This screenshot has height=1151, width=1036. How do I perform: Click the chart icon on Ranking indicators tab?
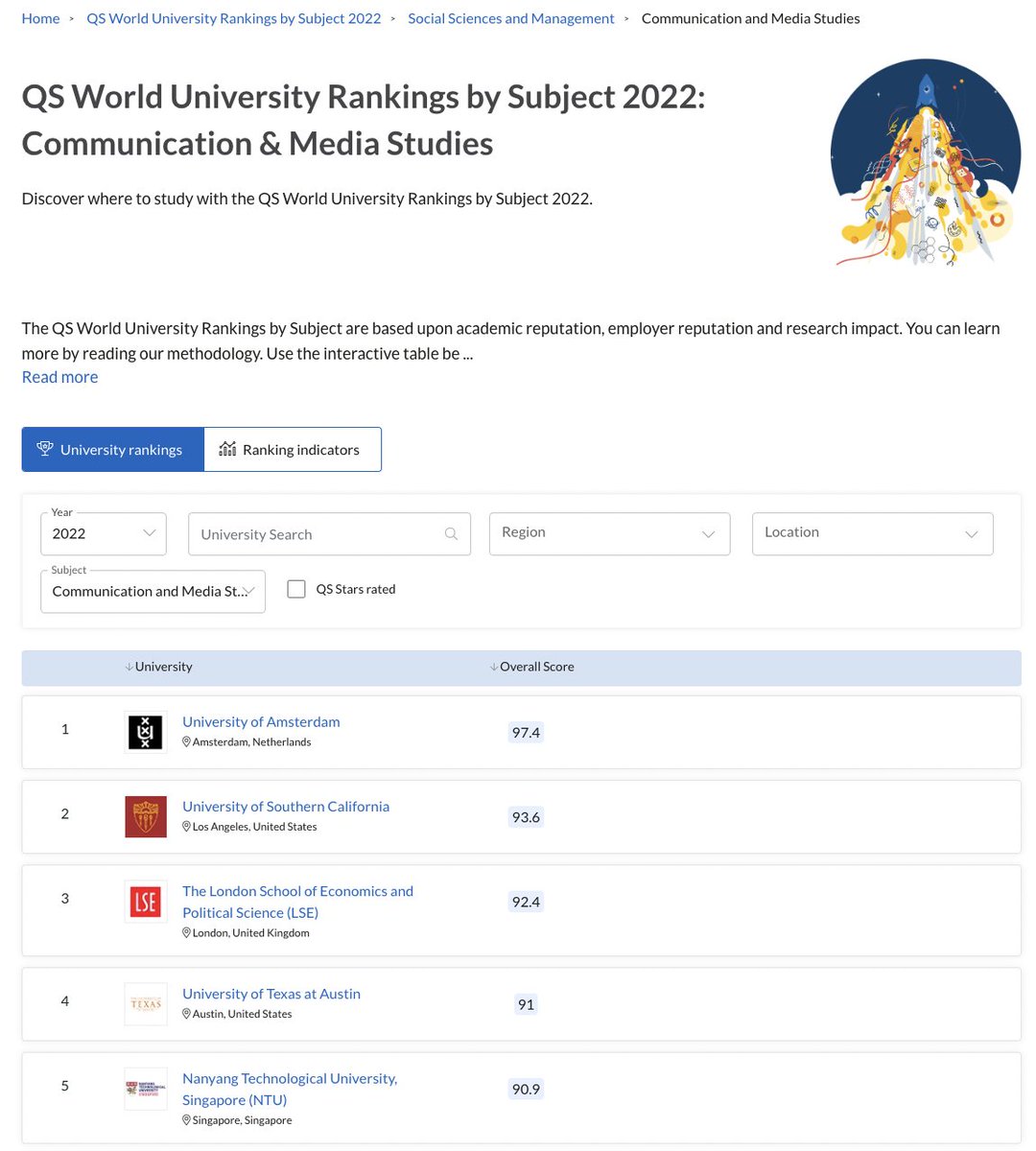coord(227,449)
